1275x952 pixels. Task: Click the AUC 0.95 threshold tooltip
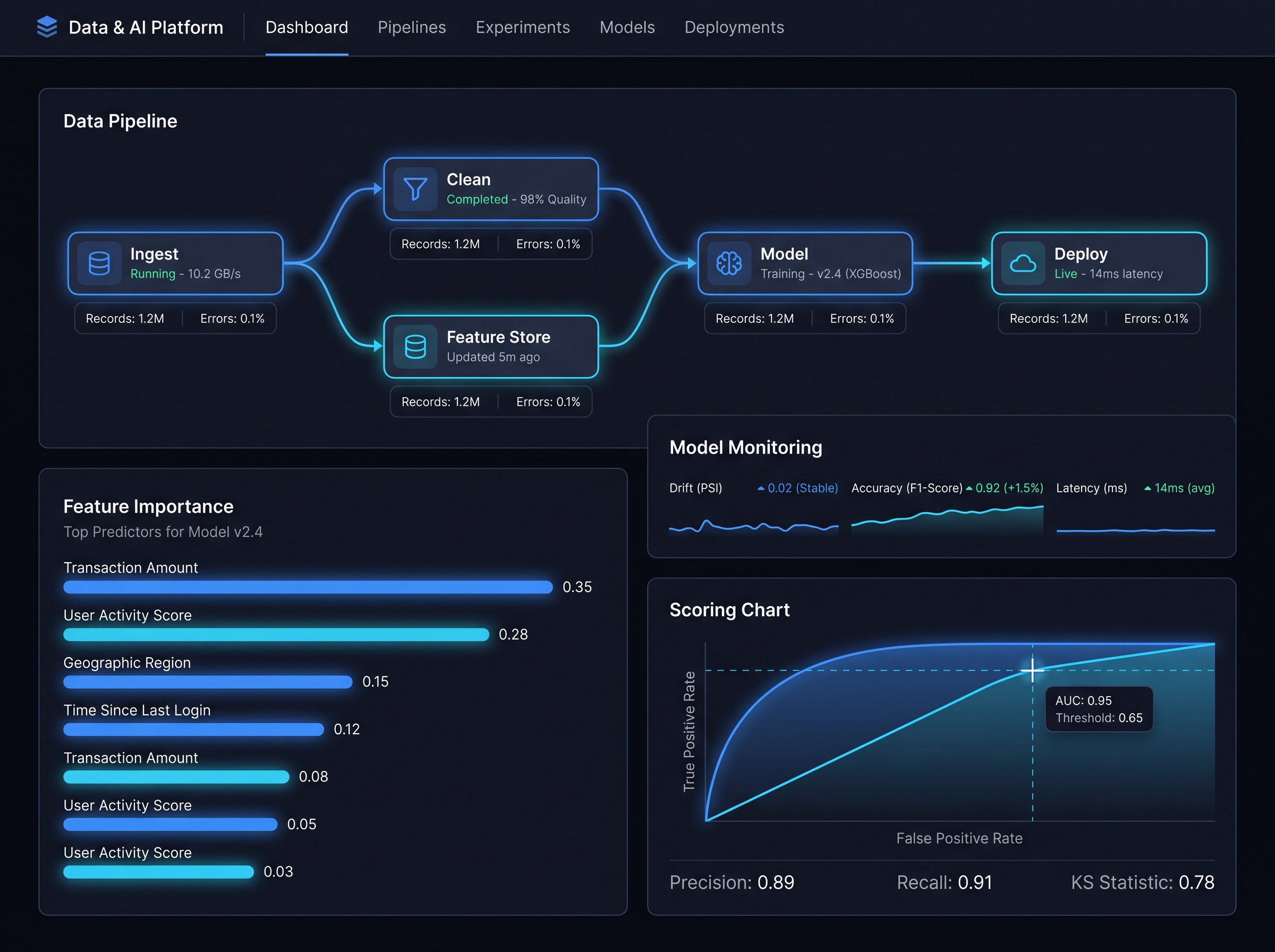click(1099, 709)
